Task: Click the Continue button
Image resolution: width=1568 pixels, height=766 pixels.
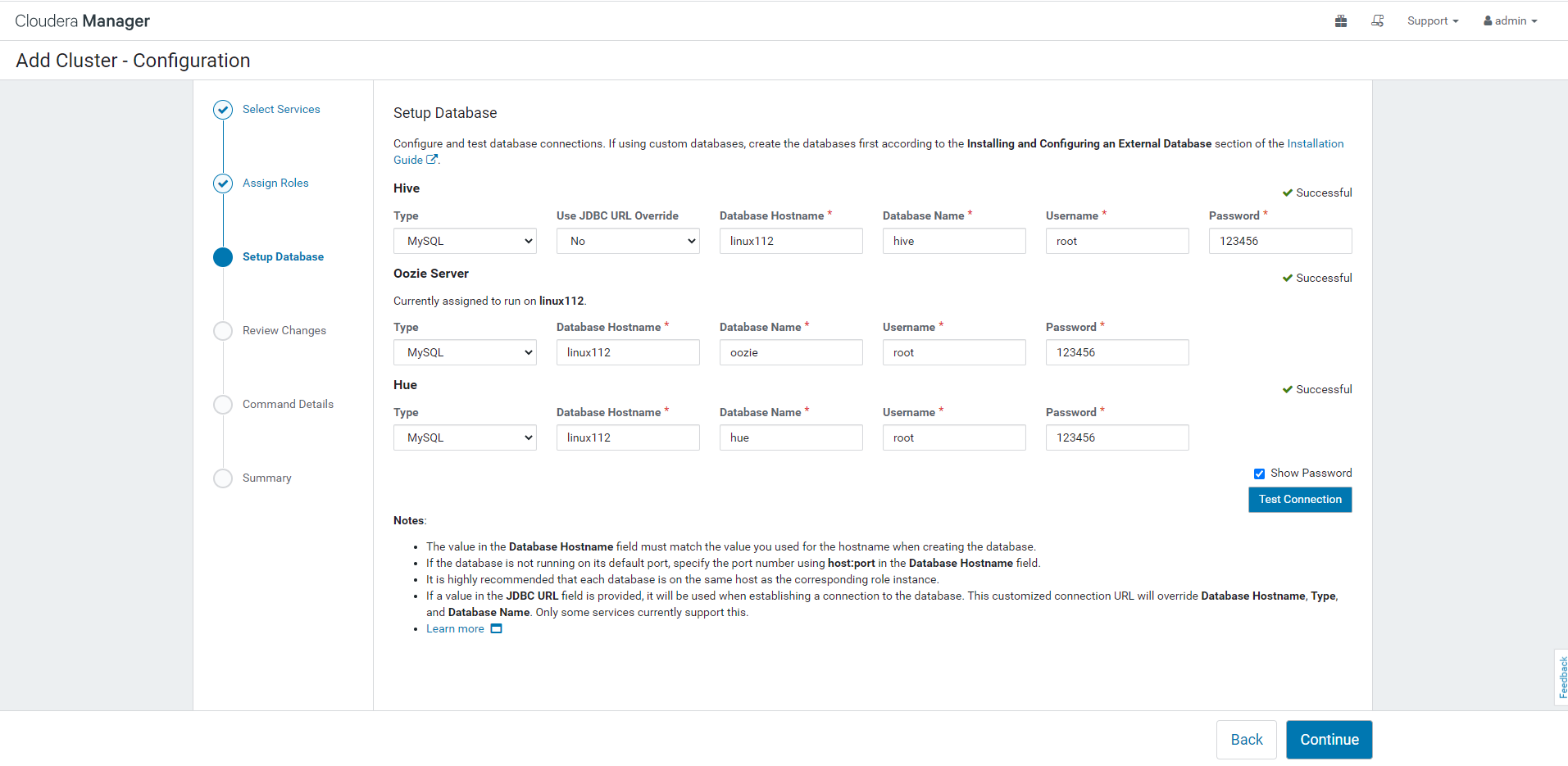Action: click(x=1329, y=740)
